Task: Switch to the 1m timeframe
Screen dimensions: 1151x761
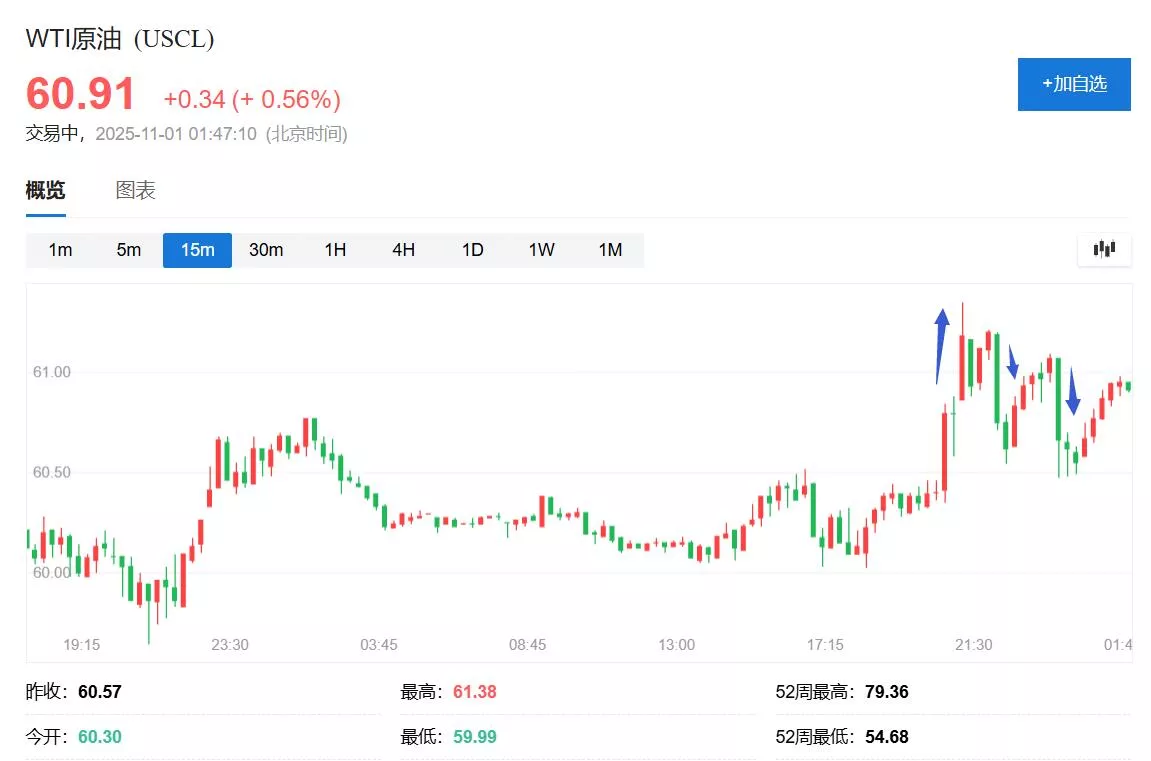Action: (x=60, y=250)
